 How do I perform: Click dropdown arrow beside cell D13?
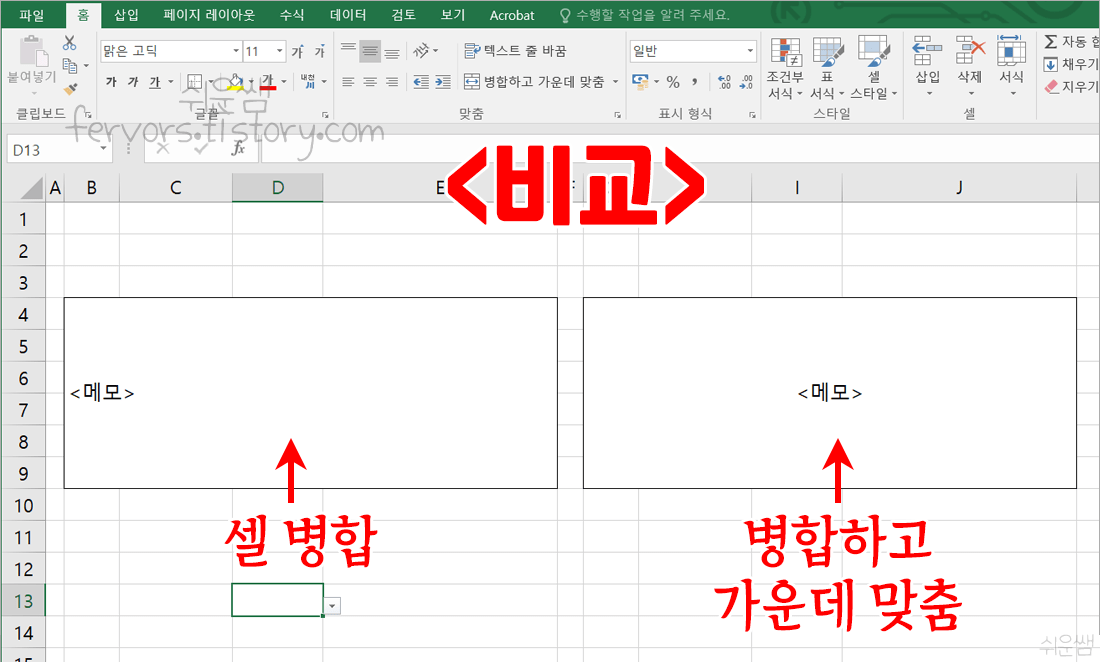(333, 607)
